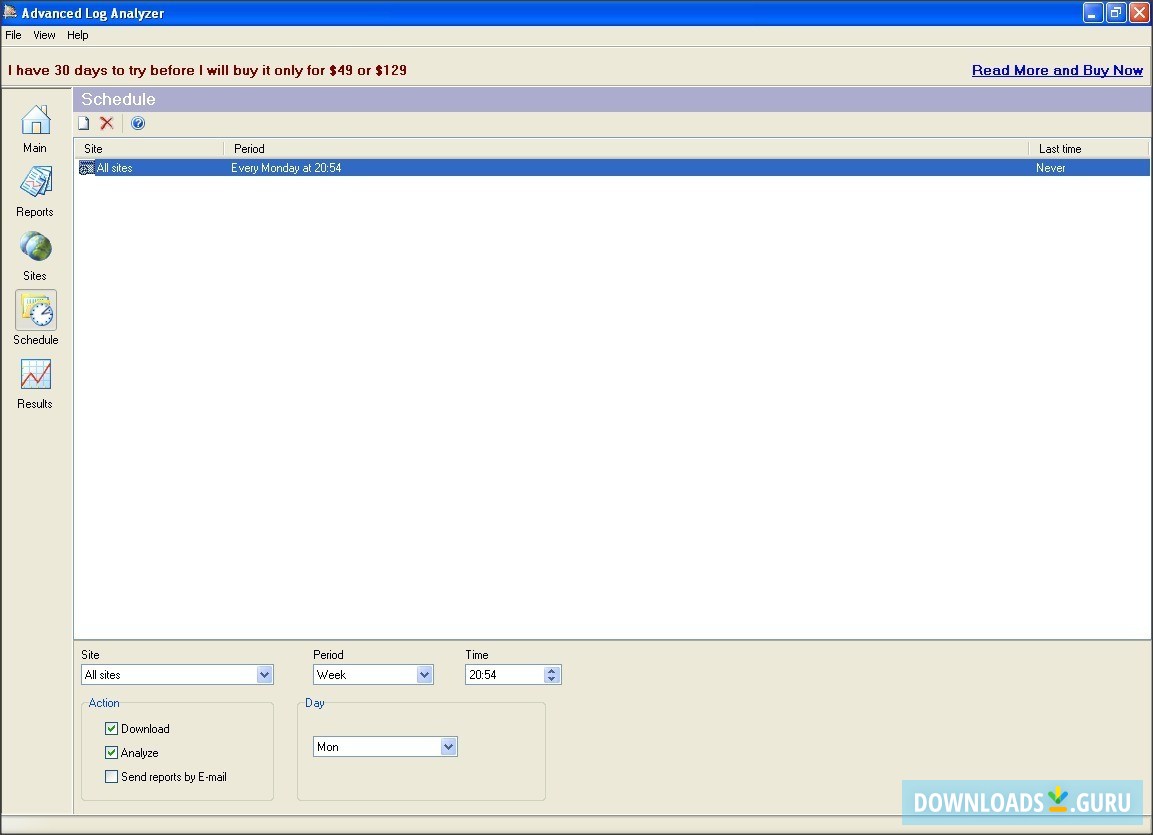Uncheck the Download action checkbox
1153x835 pixels.
(112, 728)
